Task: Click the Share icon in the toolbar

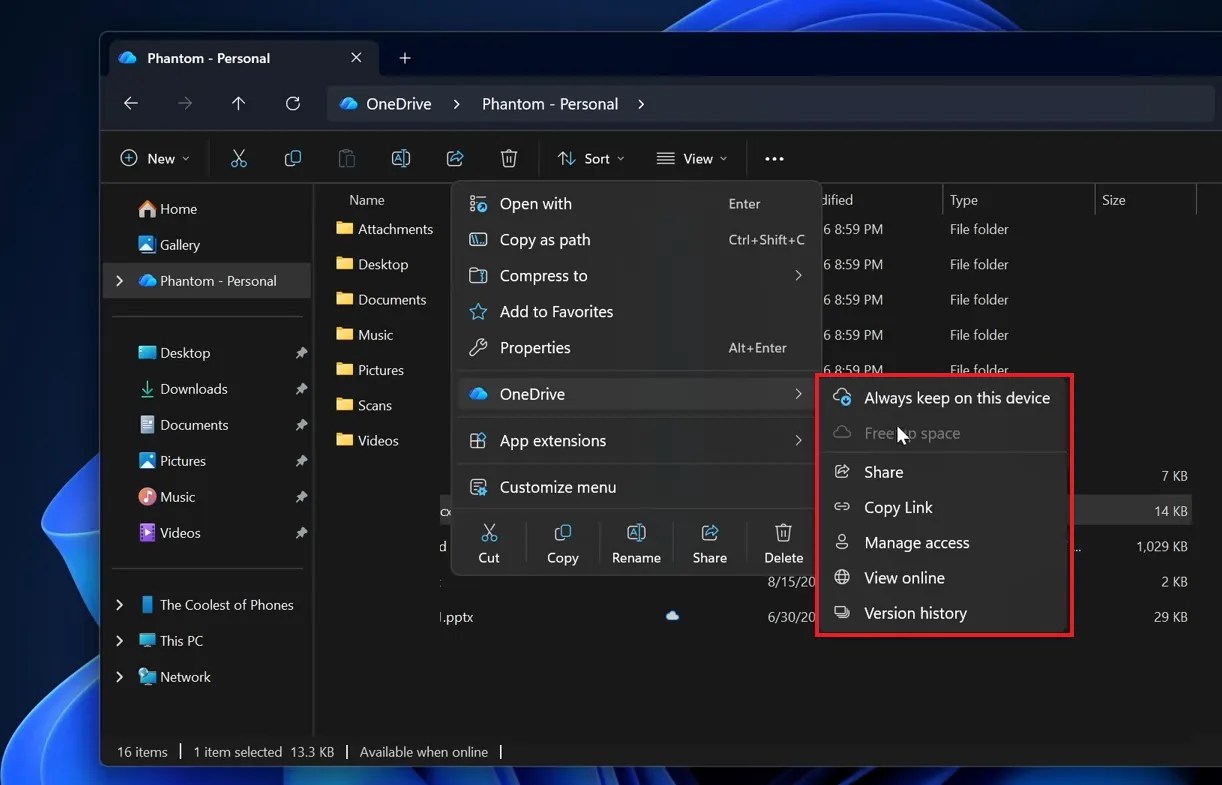Action: 455,158
